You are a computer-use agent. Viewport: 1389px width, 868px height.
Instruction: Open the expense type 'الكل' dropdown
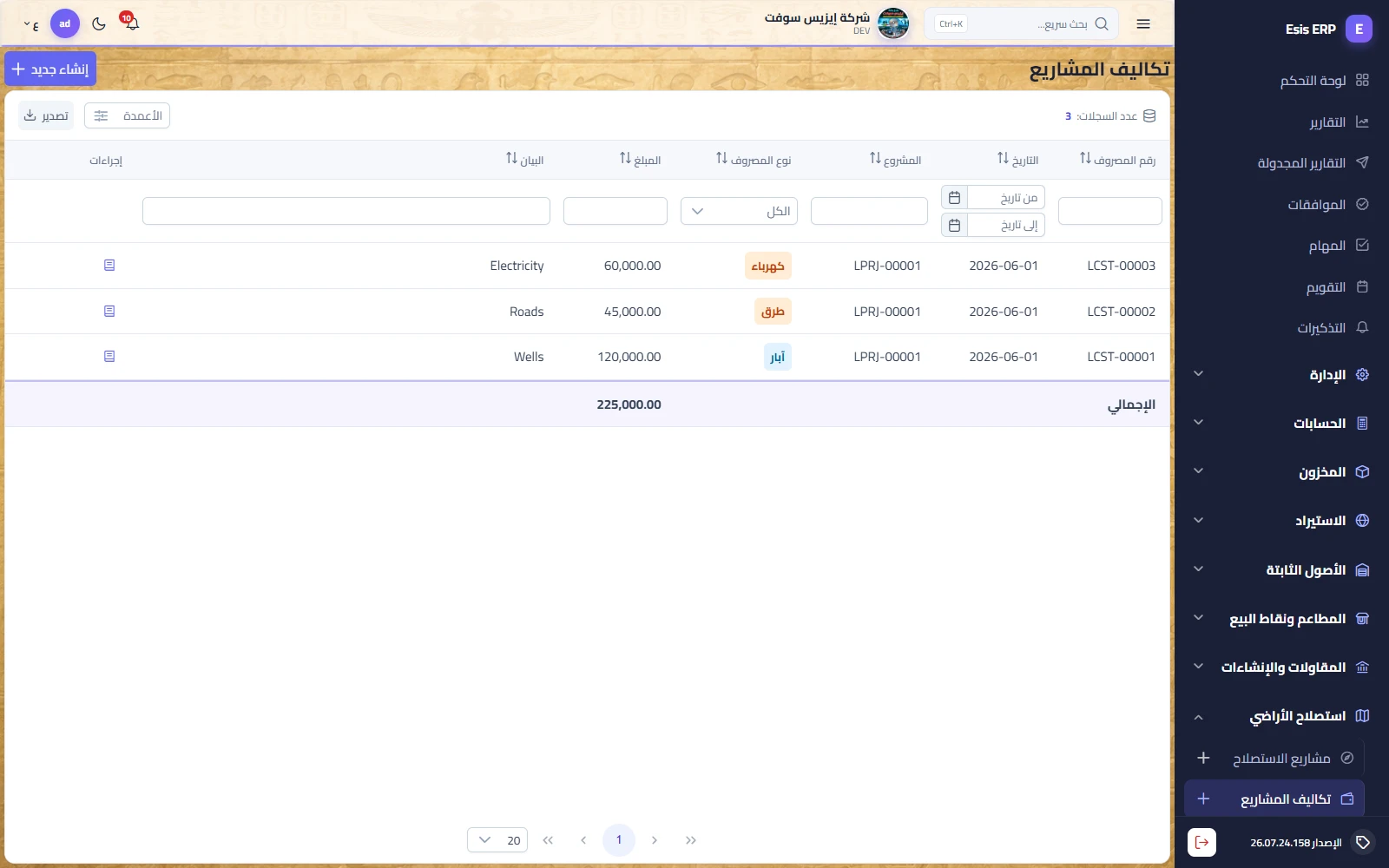[x=739, y=211]
